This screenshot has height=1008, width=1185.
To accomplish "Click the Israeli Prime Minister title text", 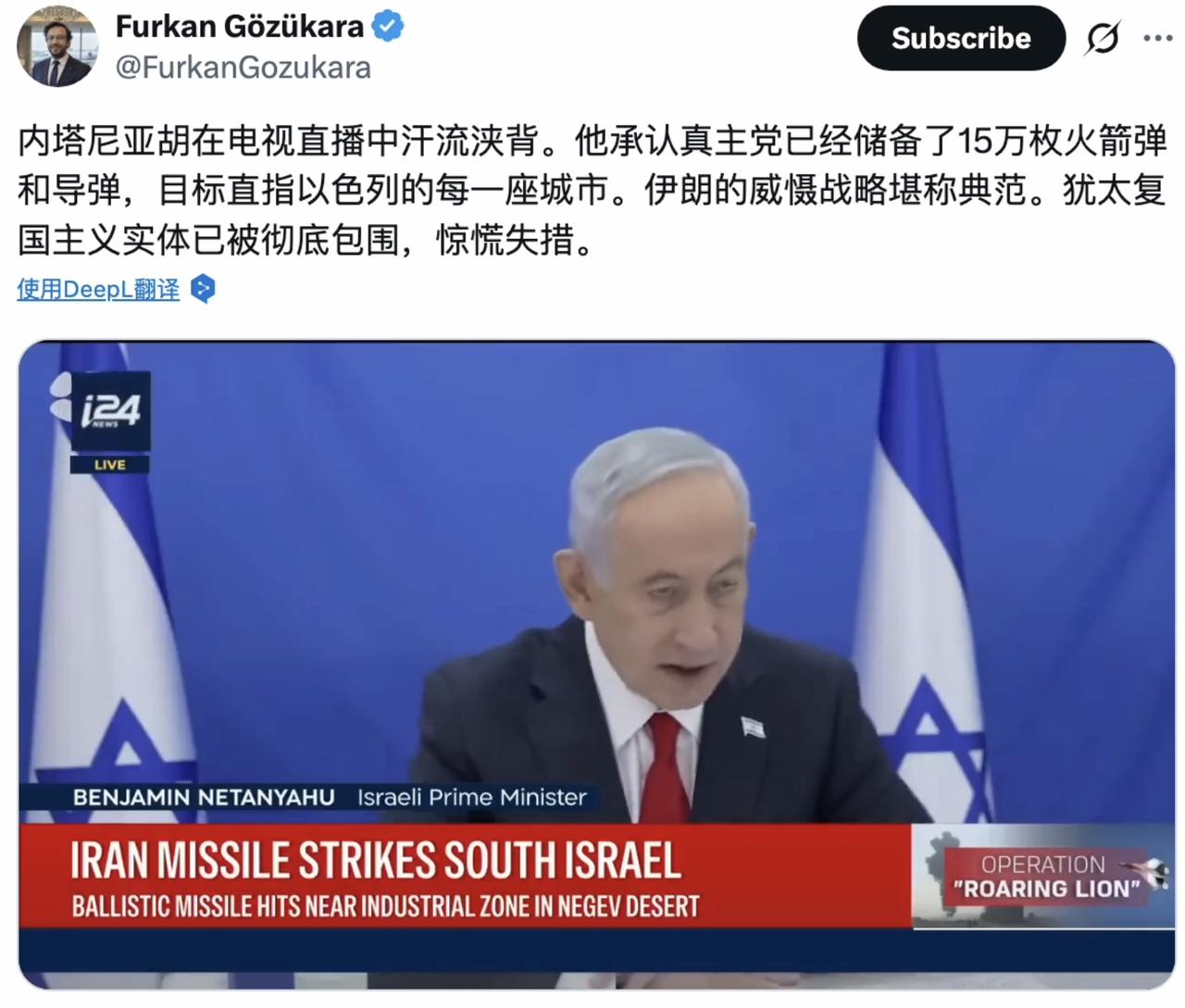I will click(x=472, y=797).
